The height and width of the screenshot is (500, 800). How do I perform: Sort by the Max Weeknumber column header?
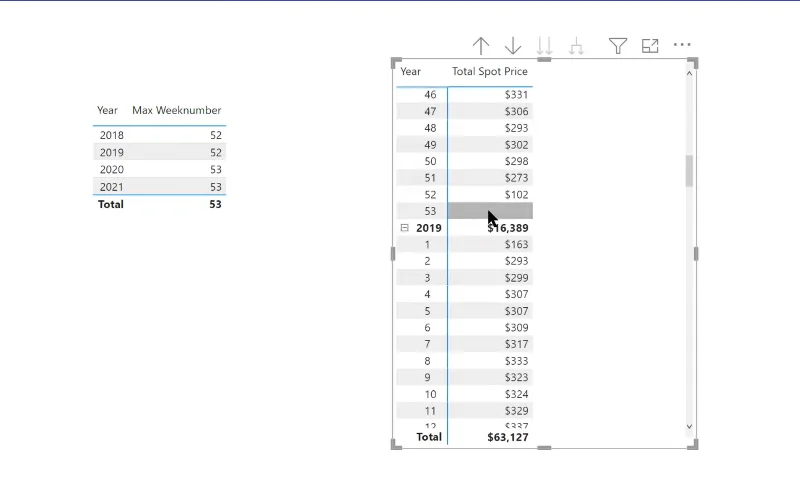(x=177, y=110)
